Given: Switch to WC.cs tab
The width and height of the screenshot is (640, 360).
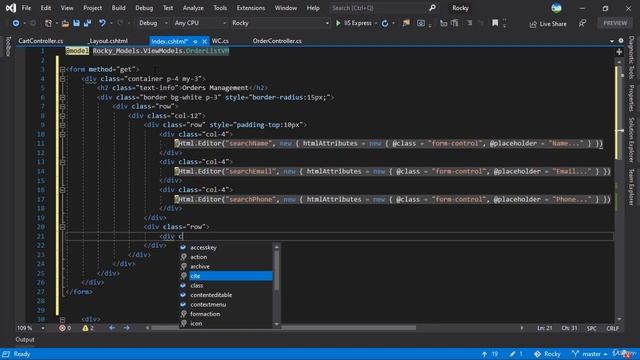Looking at the screenshot, I should 220,41.
